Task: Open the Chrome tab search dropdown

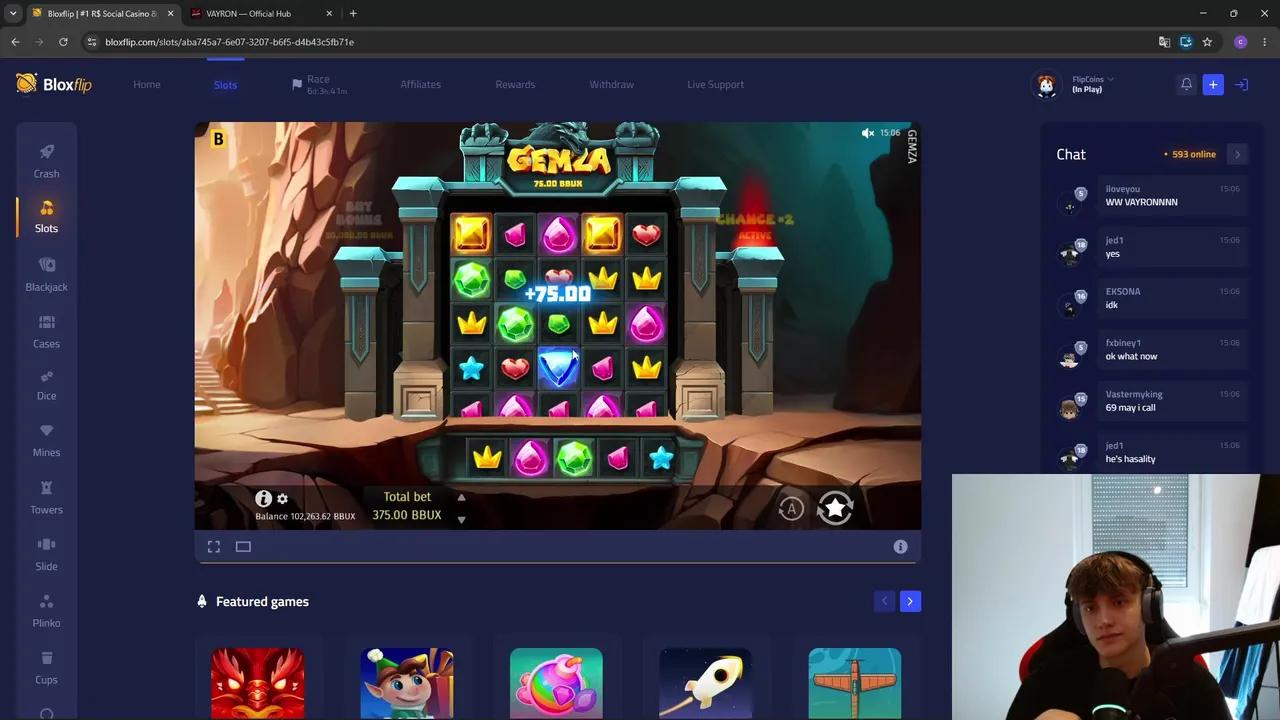Action: [12, 14]
